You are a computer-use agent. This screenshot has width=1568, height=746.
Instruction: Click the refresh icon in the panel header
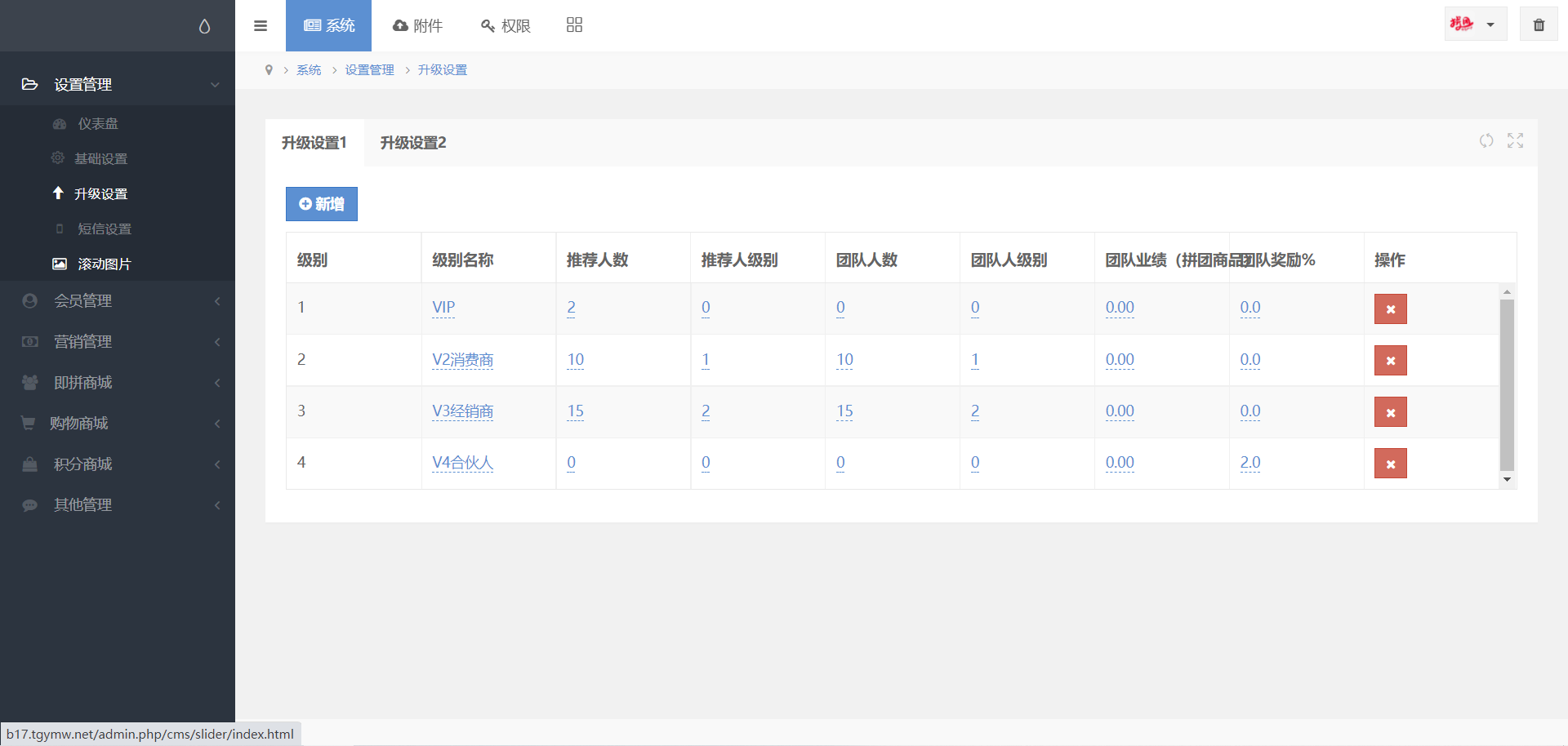point(1486,140)
